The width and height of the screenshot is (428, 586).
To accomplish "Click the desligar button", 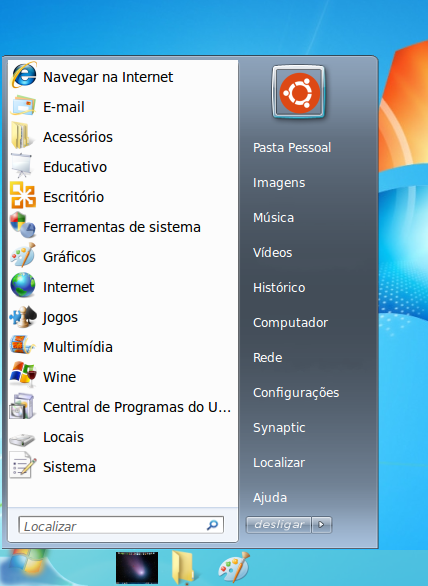I will pyautogui.click(x=278, y=525).
